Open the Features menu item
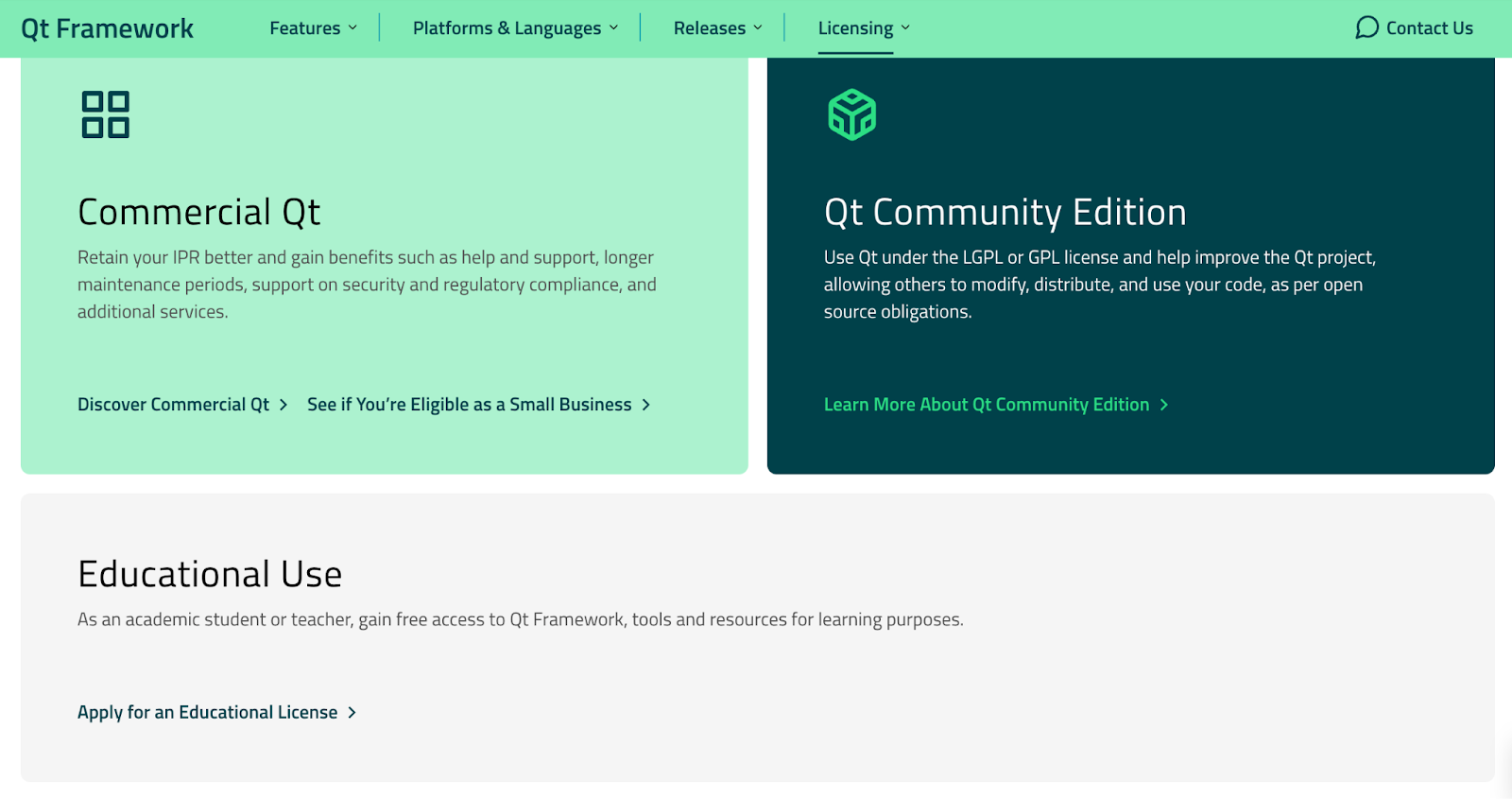Viewport: 1512px width, 799px height. pos(304,28)
